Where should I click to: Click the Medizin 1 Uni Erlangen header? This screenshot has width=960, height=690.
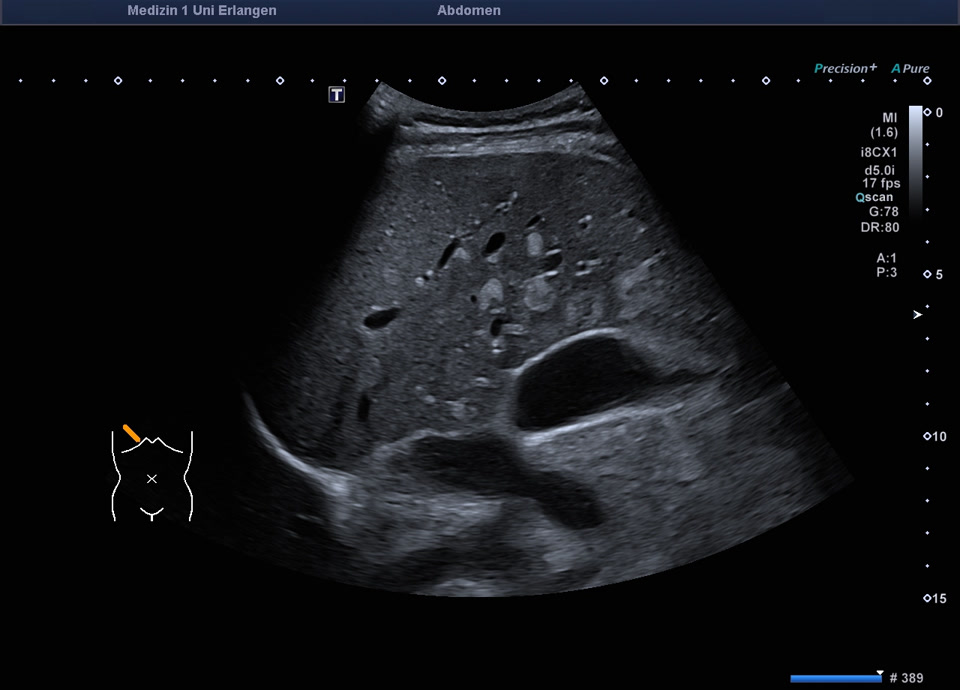tap(202, 11)
